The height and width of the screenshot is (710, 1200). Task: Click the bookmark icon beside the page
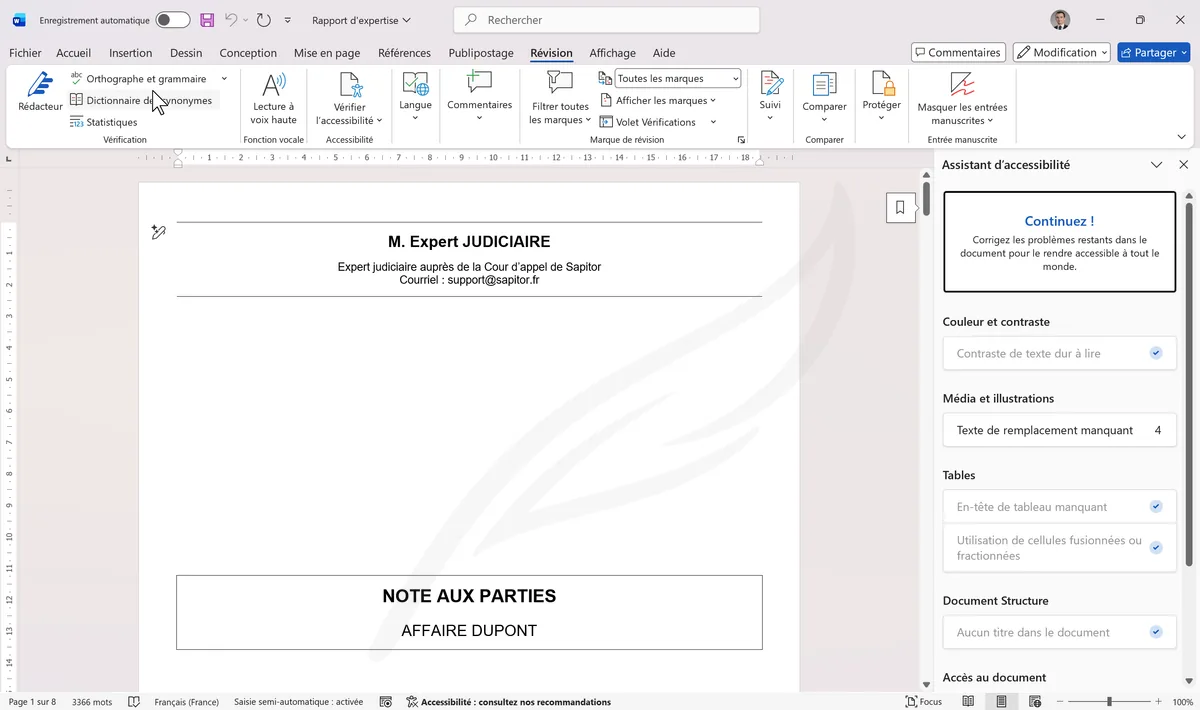900,208
